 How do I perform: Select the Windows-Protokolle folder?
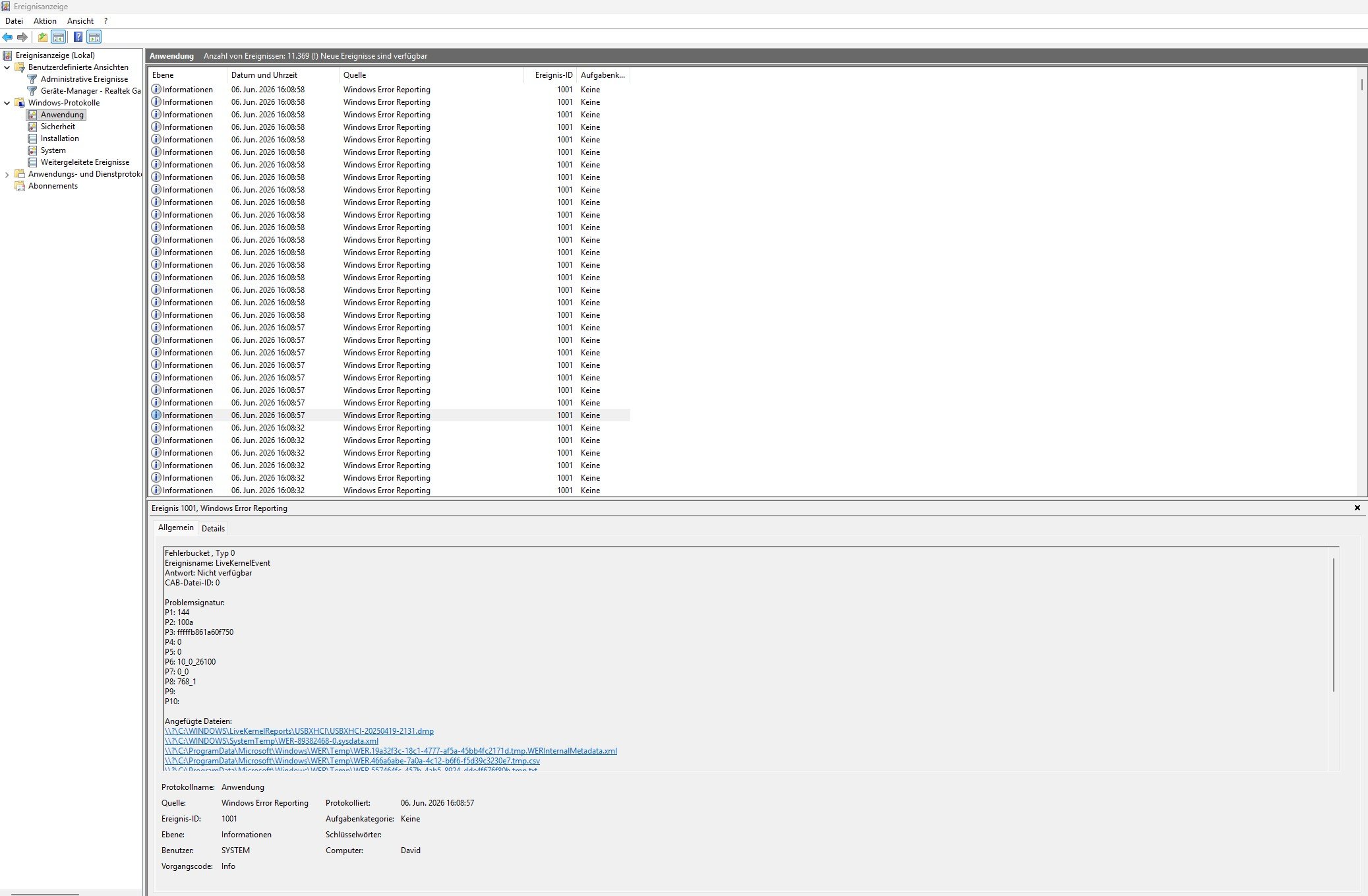64,103
